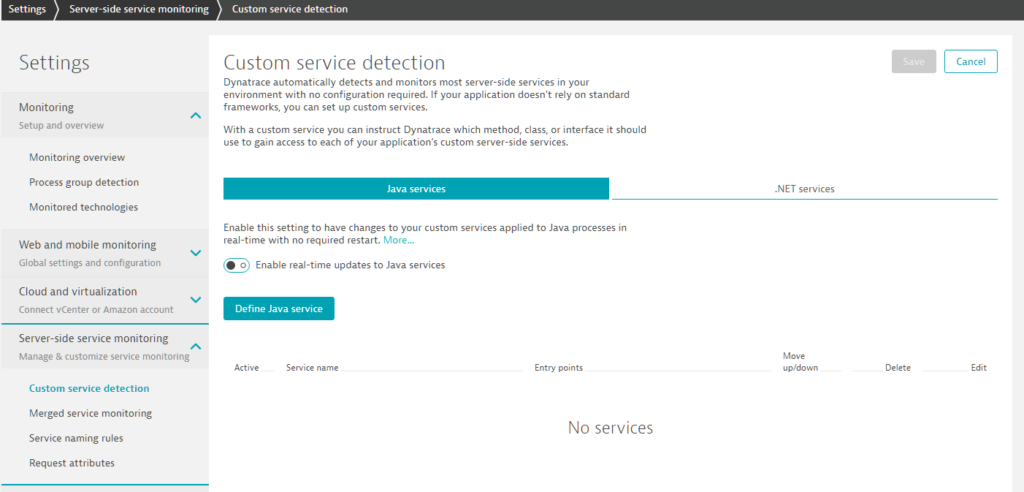The width and height of the screenshot is (1024, 492).
Task: Click the Active column header
Action: pyautogui.click(x=247, y=368)
